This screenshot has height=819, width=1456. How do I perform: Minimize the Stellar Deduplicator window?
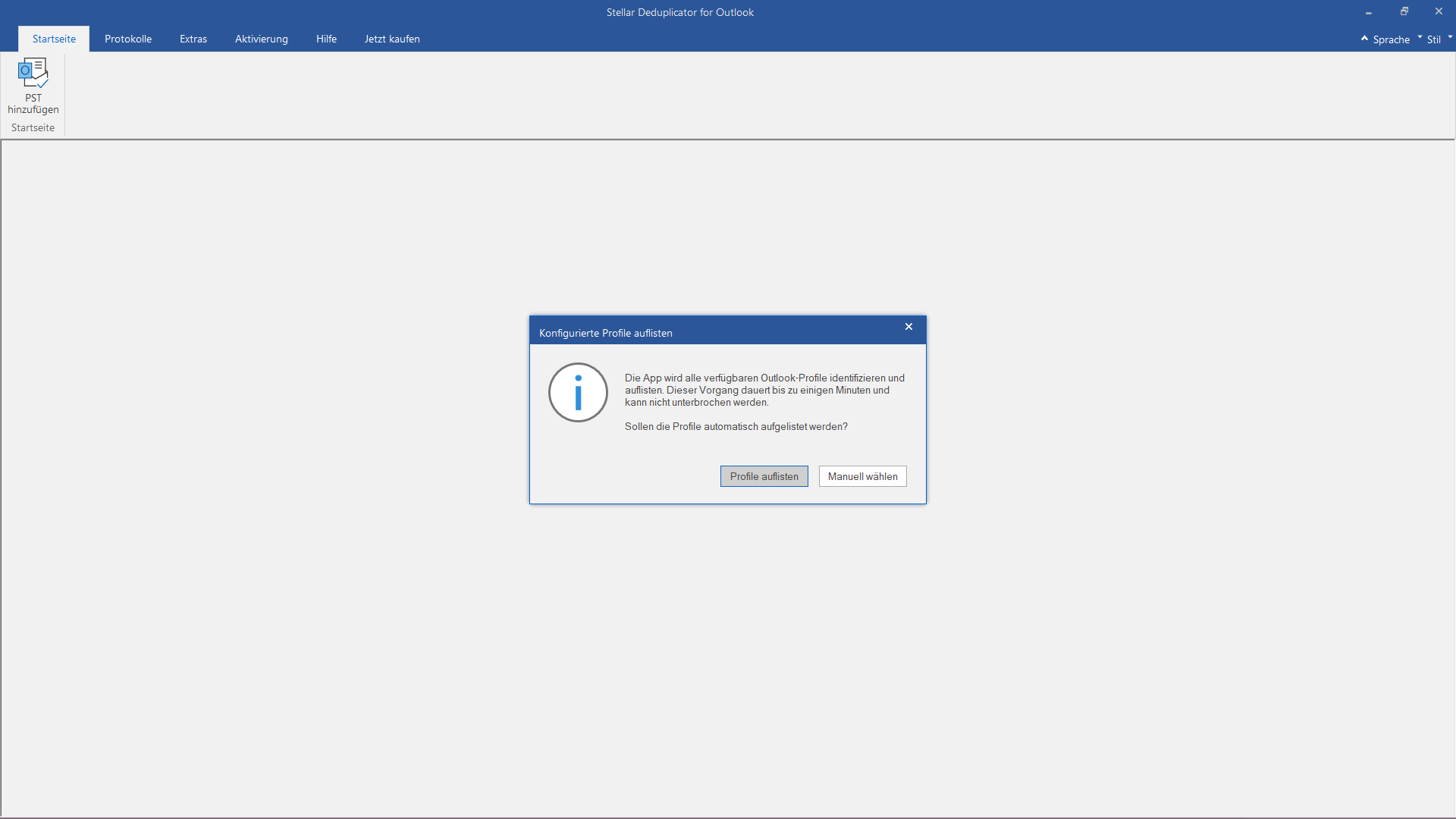coord(1369,12)
